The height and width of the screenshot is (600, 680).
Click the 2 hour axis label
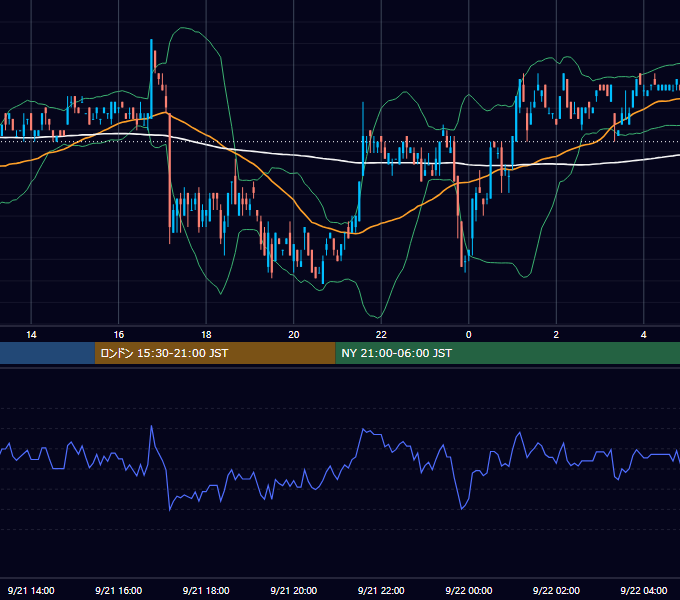click(556, 335)
